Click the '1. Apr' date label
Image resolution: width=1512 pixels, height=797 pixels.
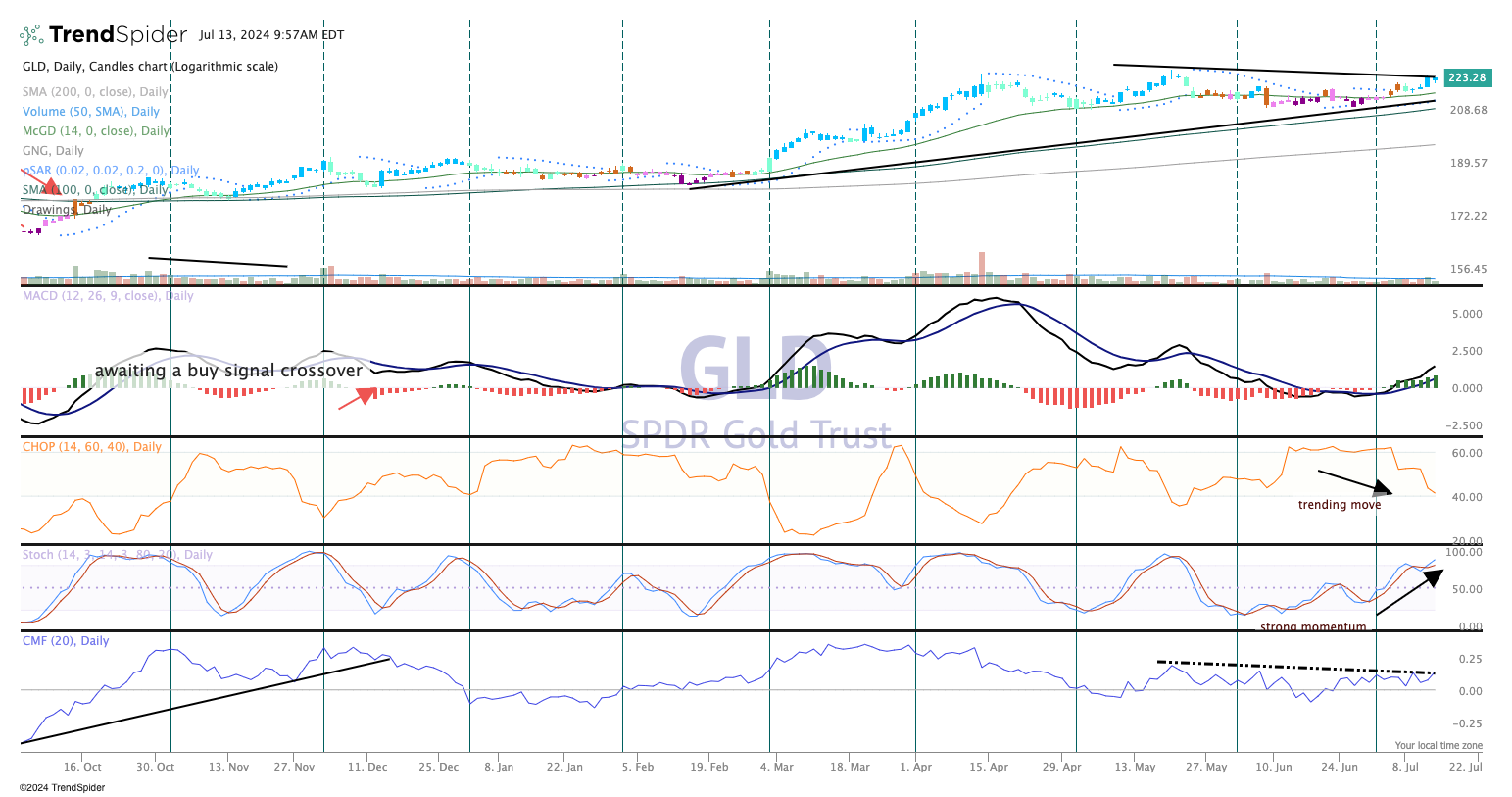(915, 767)
